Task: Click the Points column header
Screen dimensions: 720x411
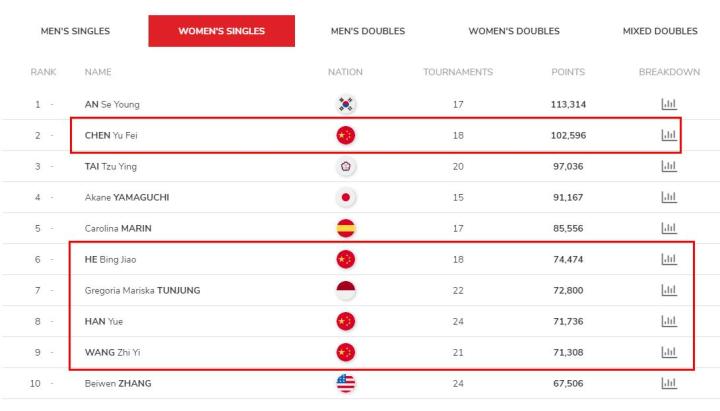Action: tap(568, 72)
